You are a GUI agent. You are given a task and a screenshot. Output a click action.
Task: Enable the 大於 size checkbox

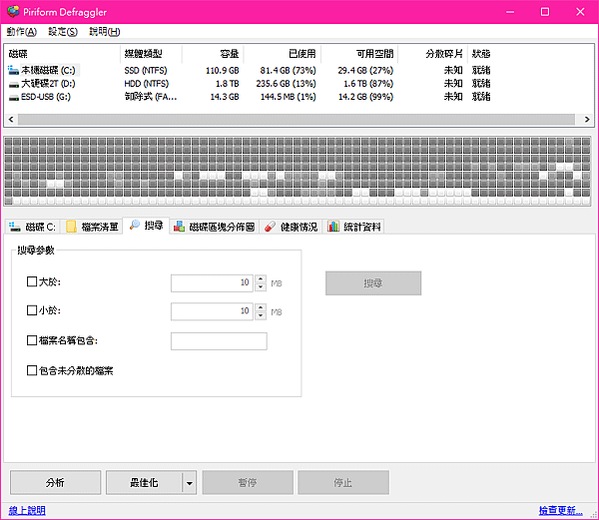pyautogui.click(x=32, y=282)
